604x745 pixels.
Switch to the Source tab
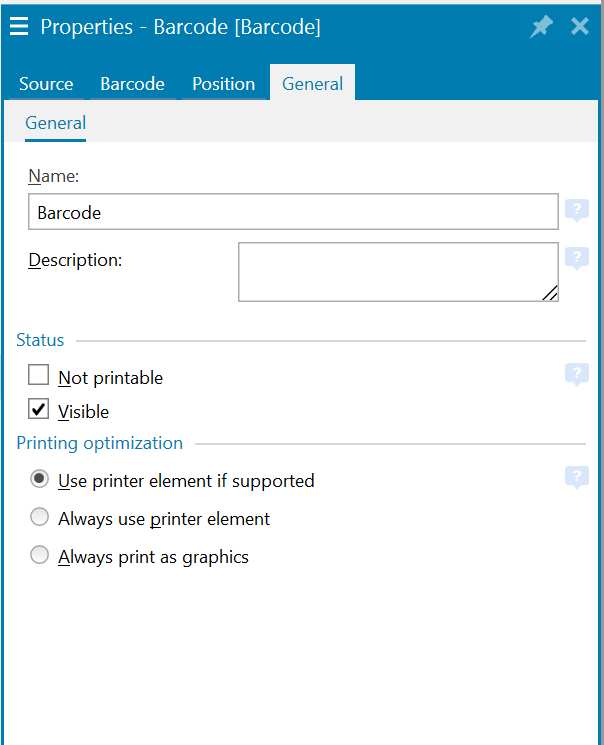(46, 84)
